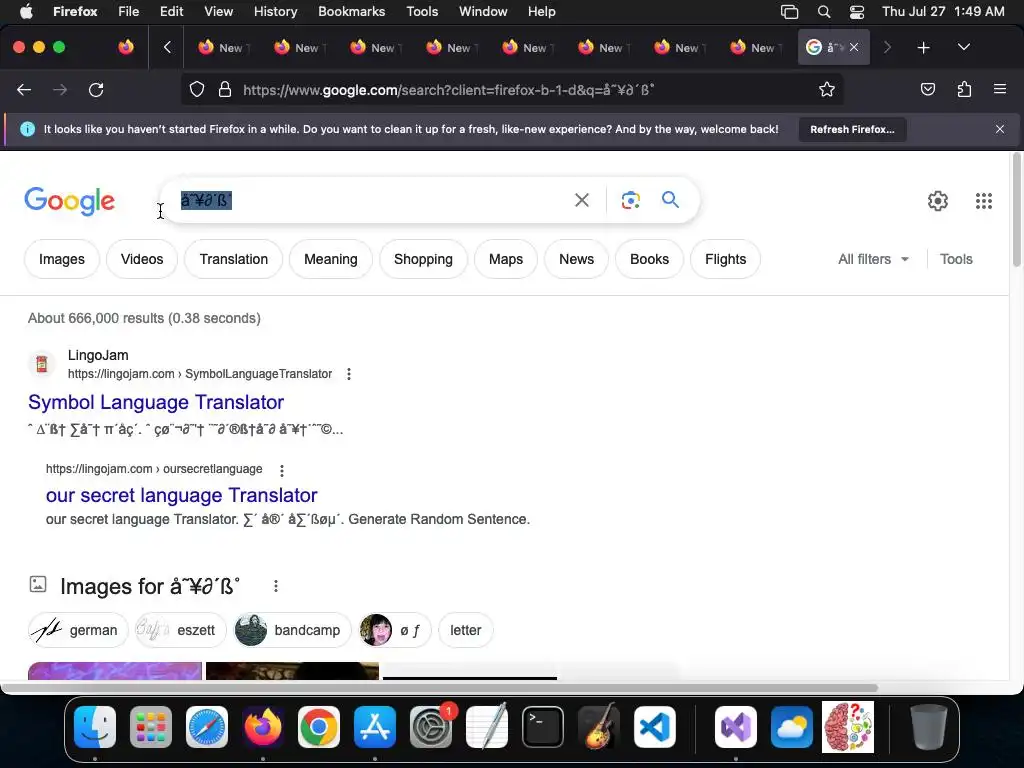This screenshot has height=768, width=1024.
Task: Open Terminal from the Dock
Action: click(543, 727)
